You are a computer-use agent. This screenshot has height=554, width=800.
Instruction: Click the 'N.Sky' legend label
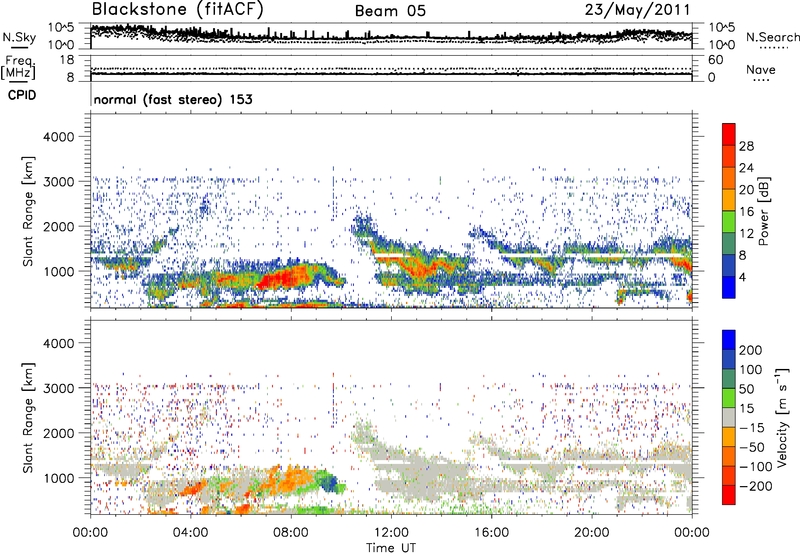[x=19, y=37]
